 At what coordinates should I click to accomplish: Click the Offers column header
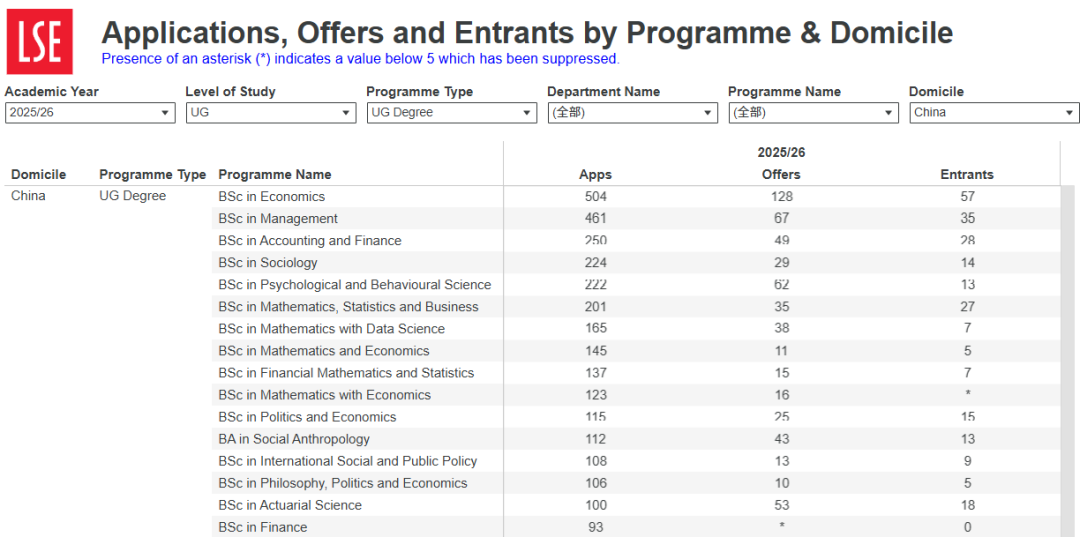coord(782,175)
